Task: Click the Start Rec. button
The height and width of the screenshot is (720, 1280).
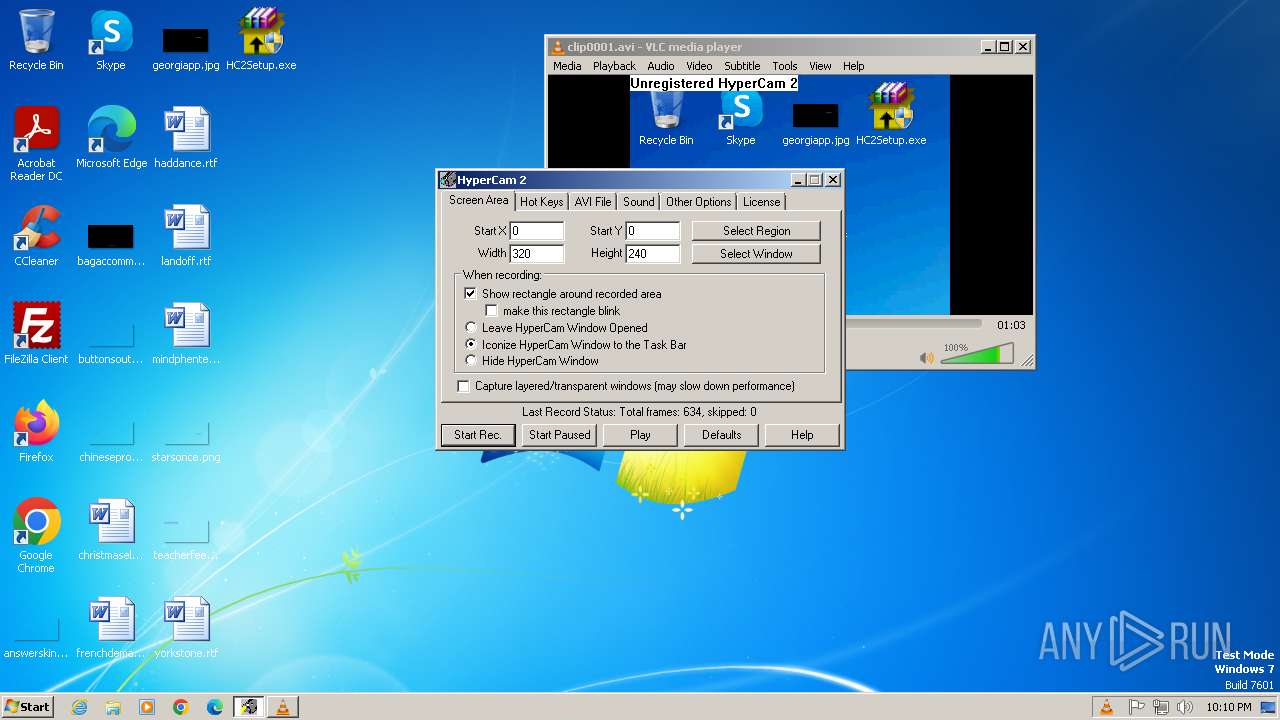Action: [478, 435]
